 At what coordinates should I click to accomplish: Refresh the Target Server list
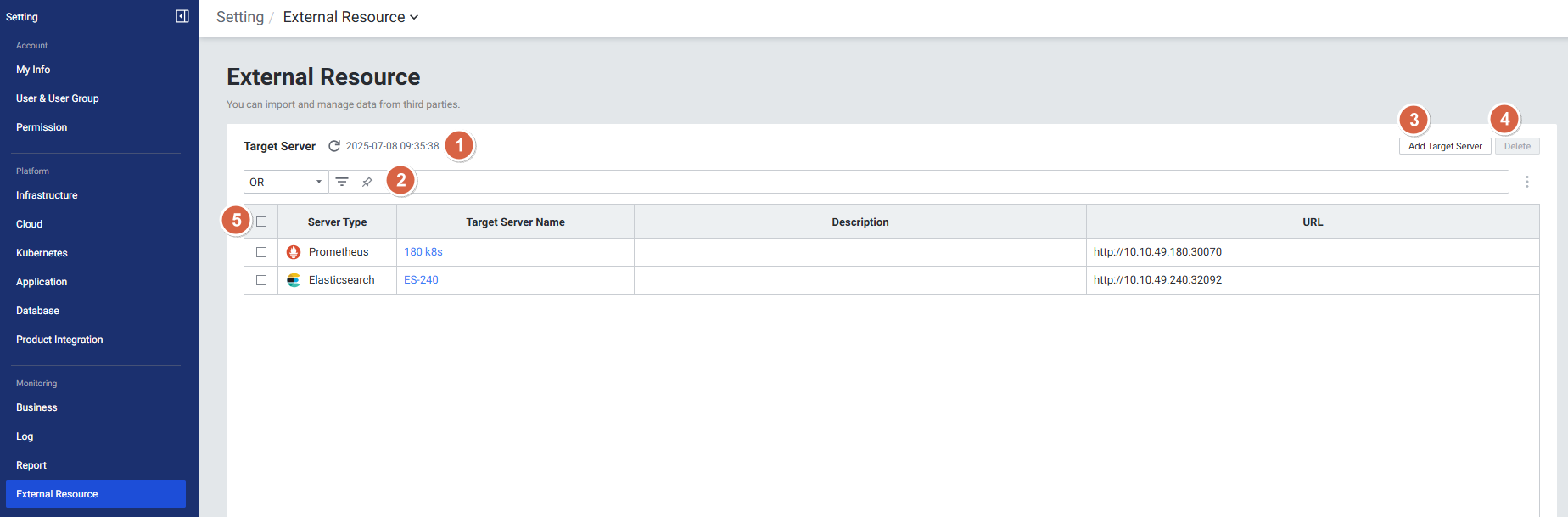pyautogui.click(x=334, y=146)
